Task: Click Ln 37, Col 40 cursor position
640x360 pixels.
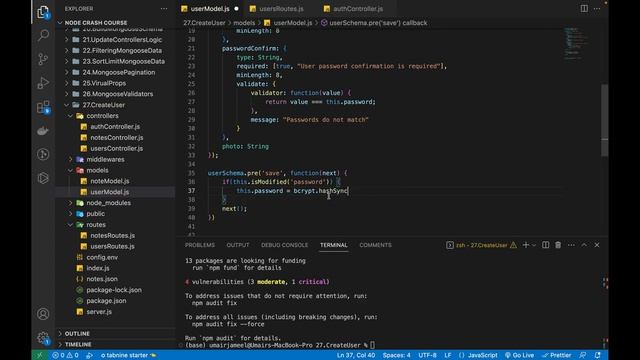Action: coord(356,355)
